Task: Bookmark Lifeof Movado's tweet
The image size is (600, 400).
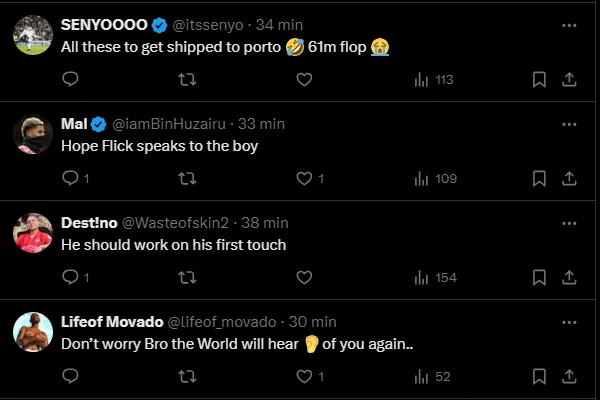Action: 539,376
